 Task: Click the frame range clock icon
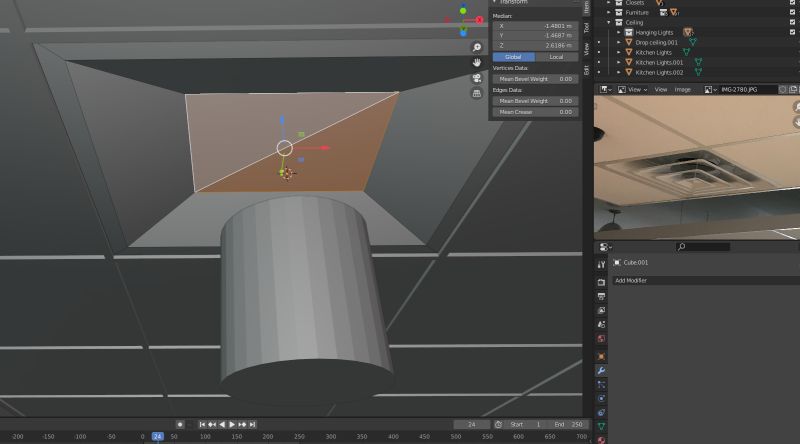498,424
